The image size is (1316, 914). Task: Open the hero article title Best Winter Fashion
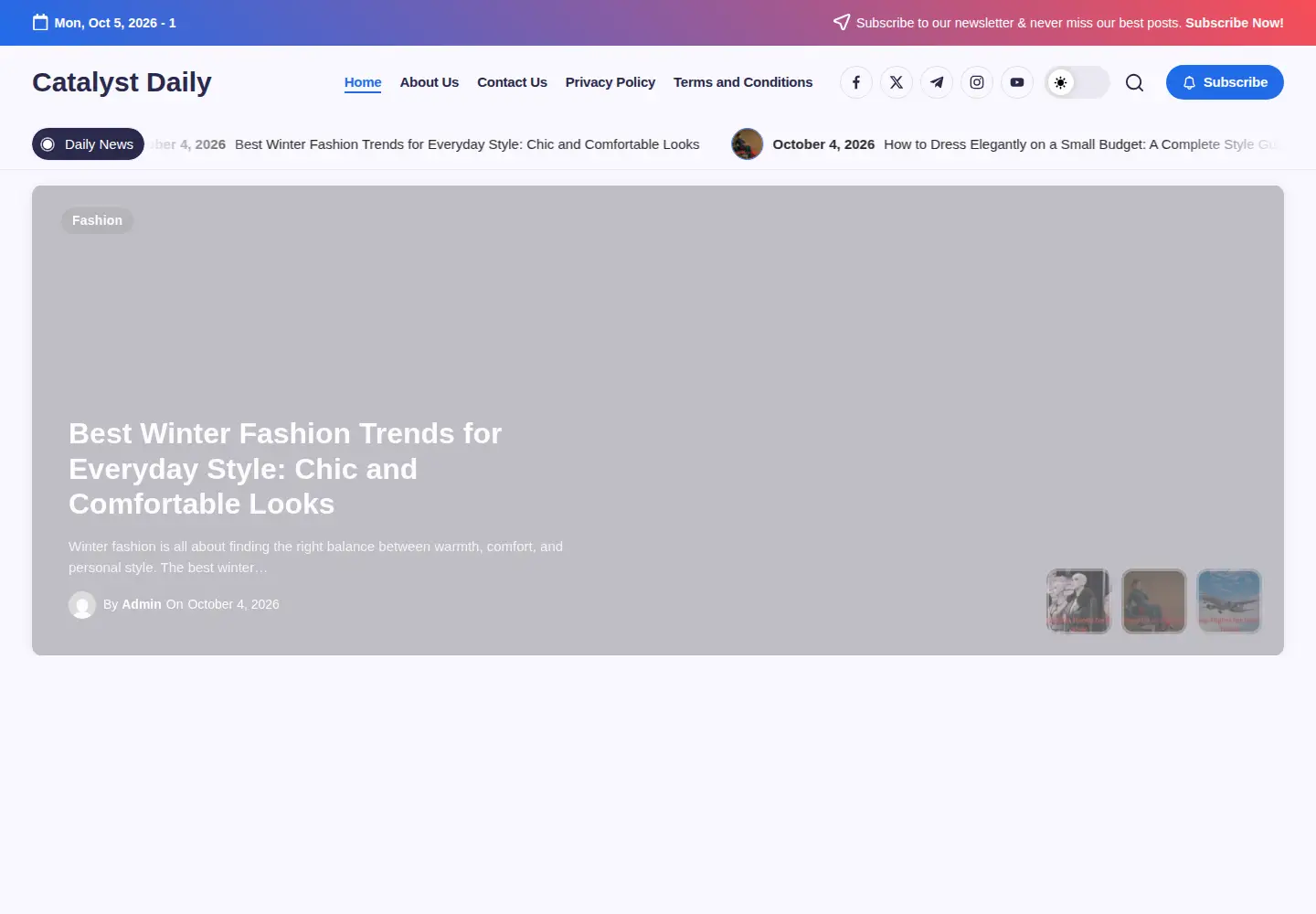(285, 469)
